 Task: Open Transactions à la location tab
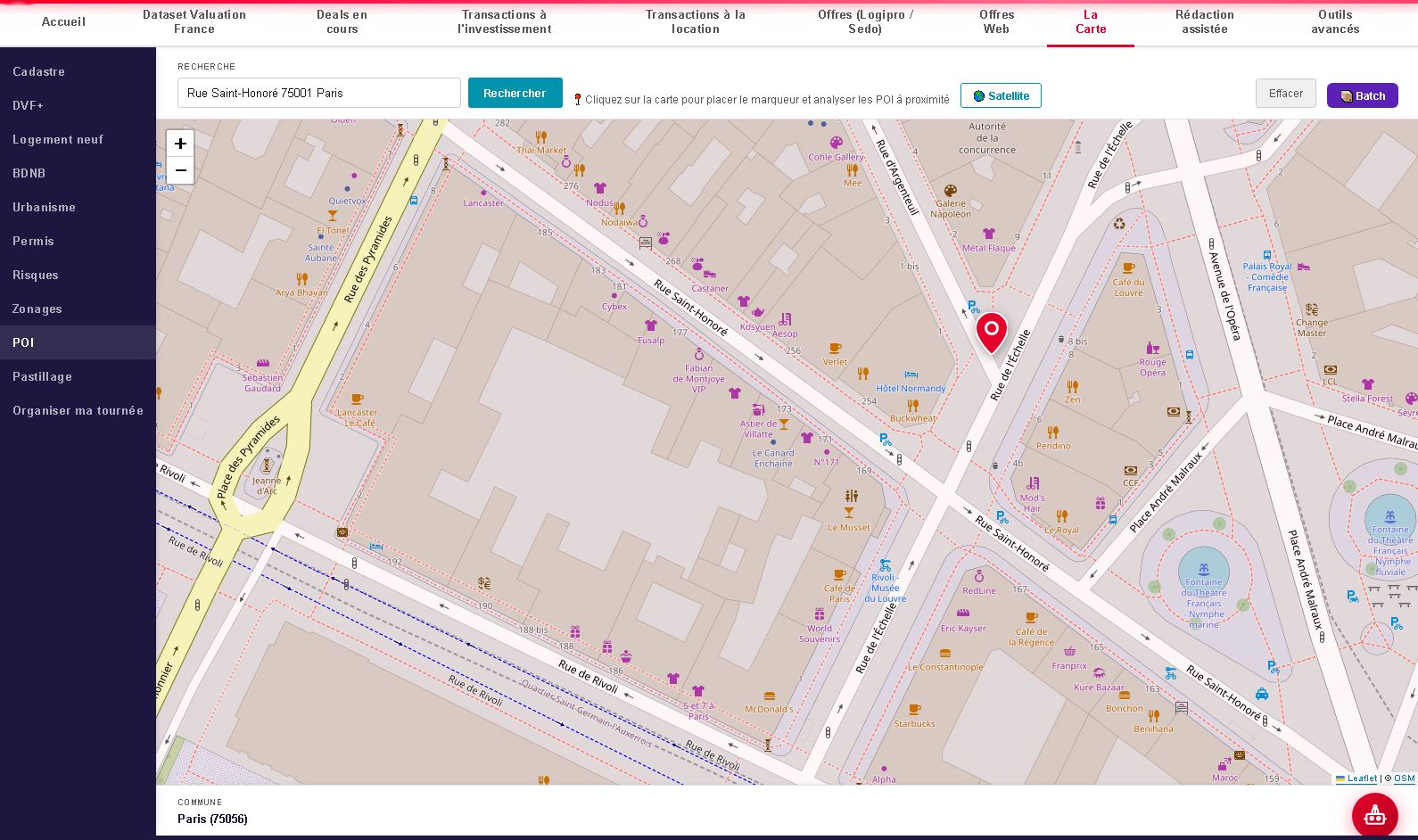coord(696,22)
